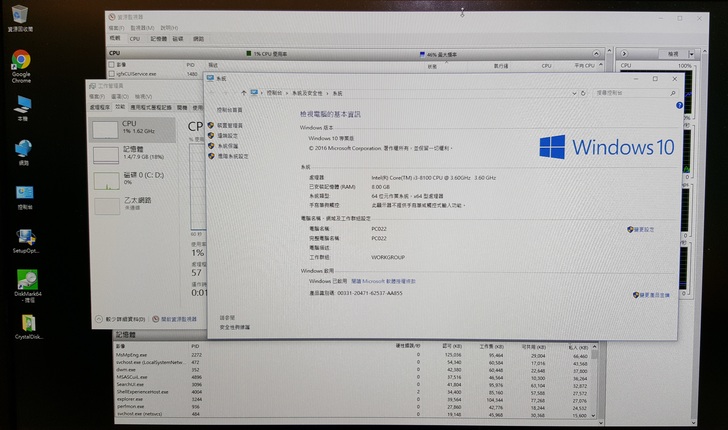Click the Resource Monitor icon in Task Manager footer
The image size is (728, 430).
coord(156,319)
